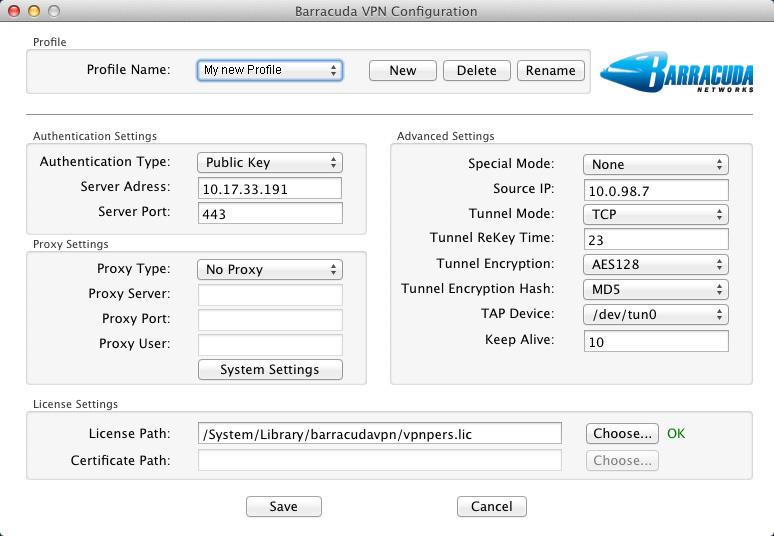
Task: Cancel the configuration dialog
Action: point(492,506)
